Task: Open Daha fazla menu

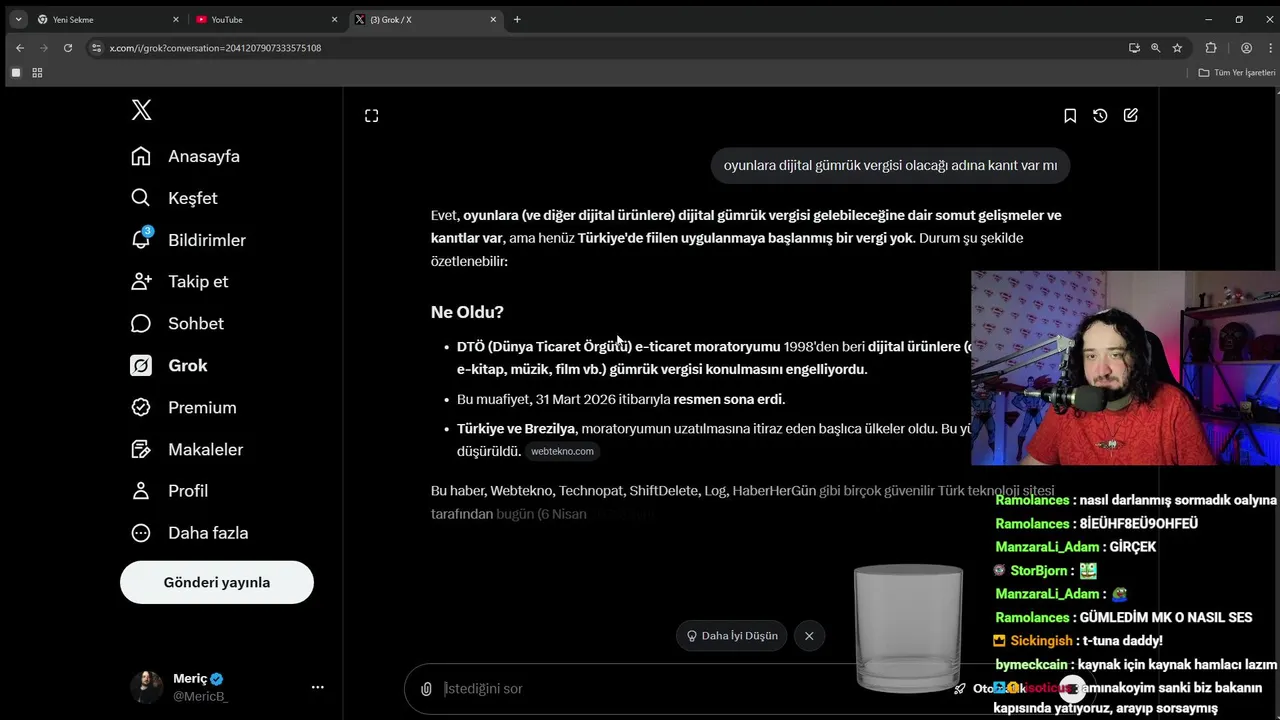Action: (x=189, y=532)
